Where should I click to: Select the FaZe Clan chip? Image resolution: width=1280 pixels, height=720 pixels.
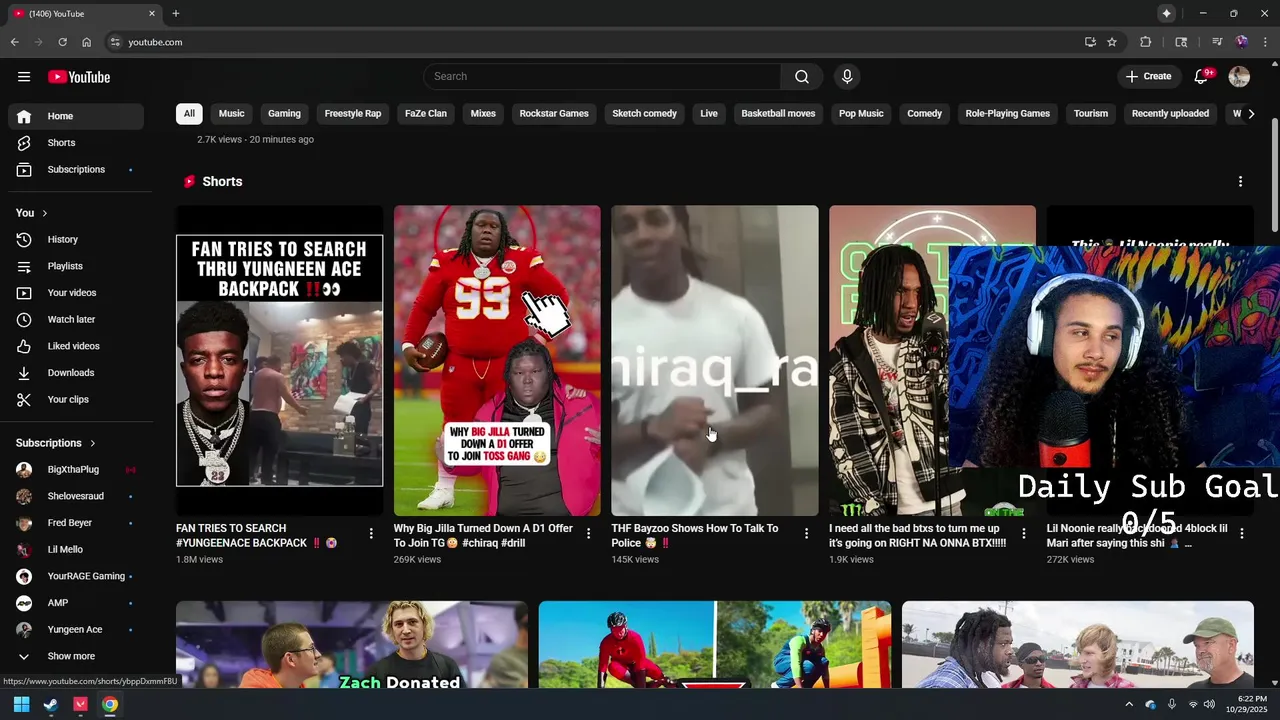[426, 114]
